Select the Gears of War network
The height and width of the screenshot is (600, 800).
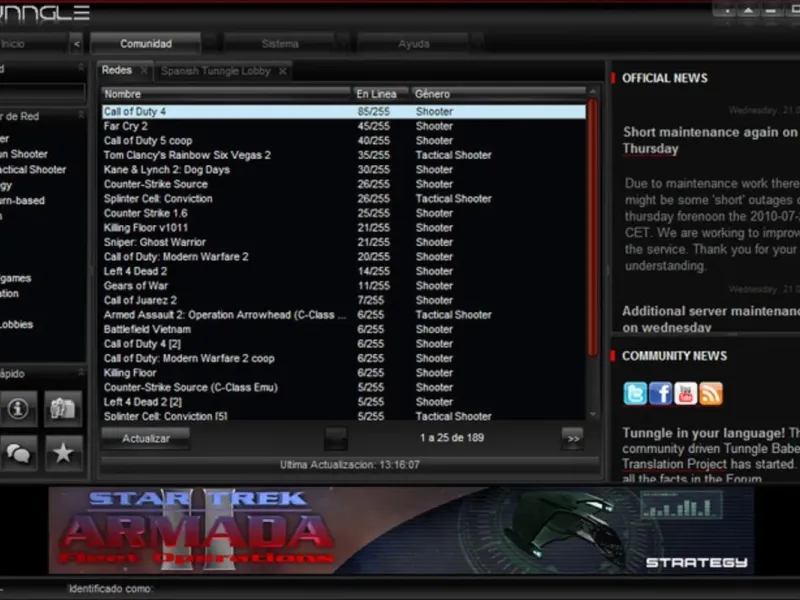(343, 286)
